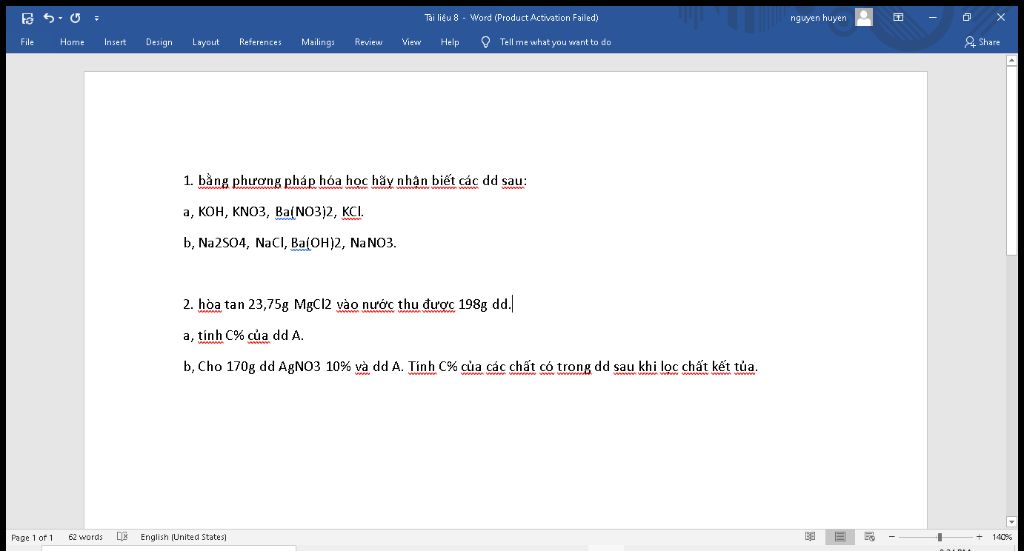Open Ribbon Display Options
Screen dimensions: 1024x551
(898, 18)
